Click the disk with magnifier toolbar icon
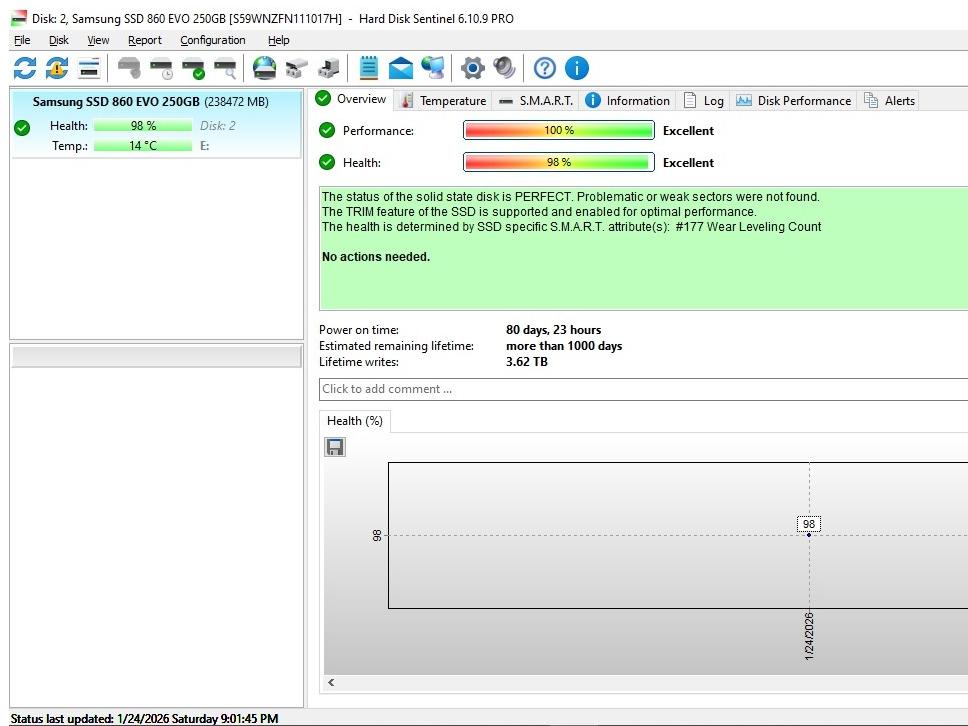Viewport: 968px width, 726px height. tap(225, 68)
